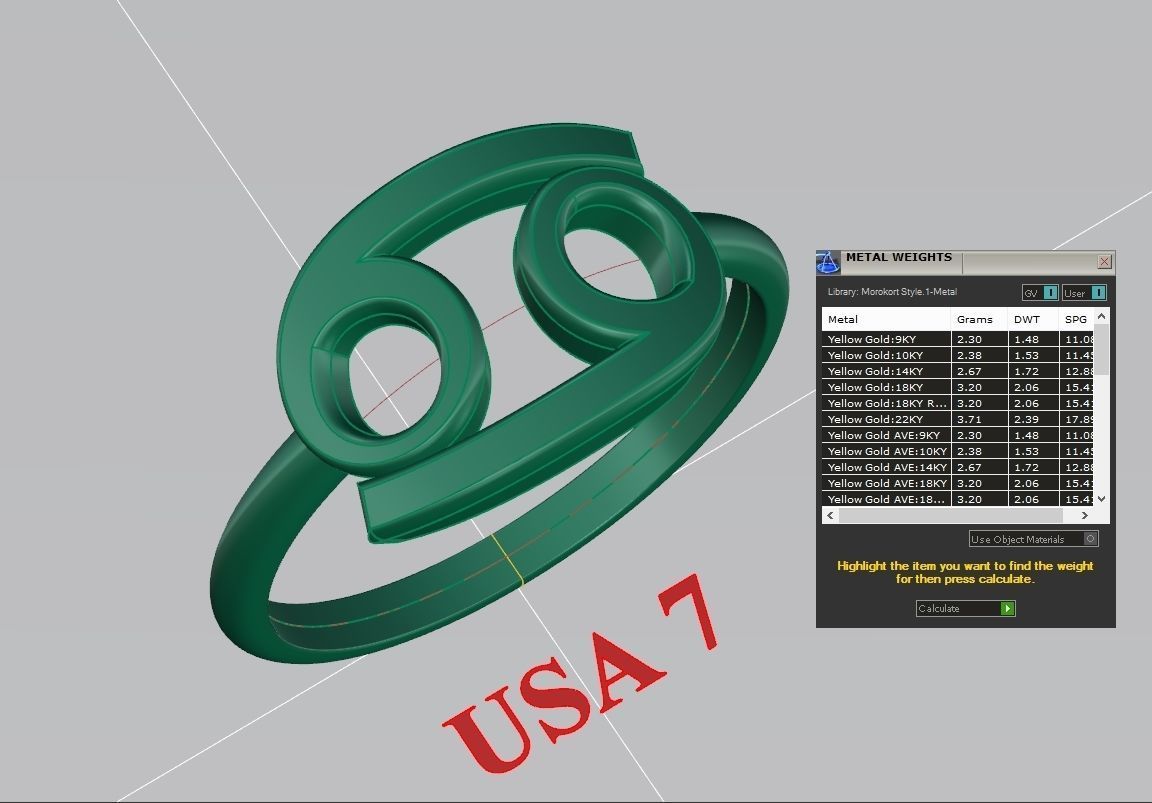Click the 3.71 grams cell
Viewport: 1152px width, 803px height.
click(x=979, y=419)
